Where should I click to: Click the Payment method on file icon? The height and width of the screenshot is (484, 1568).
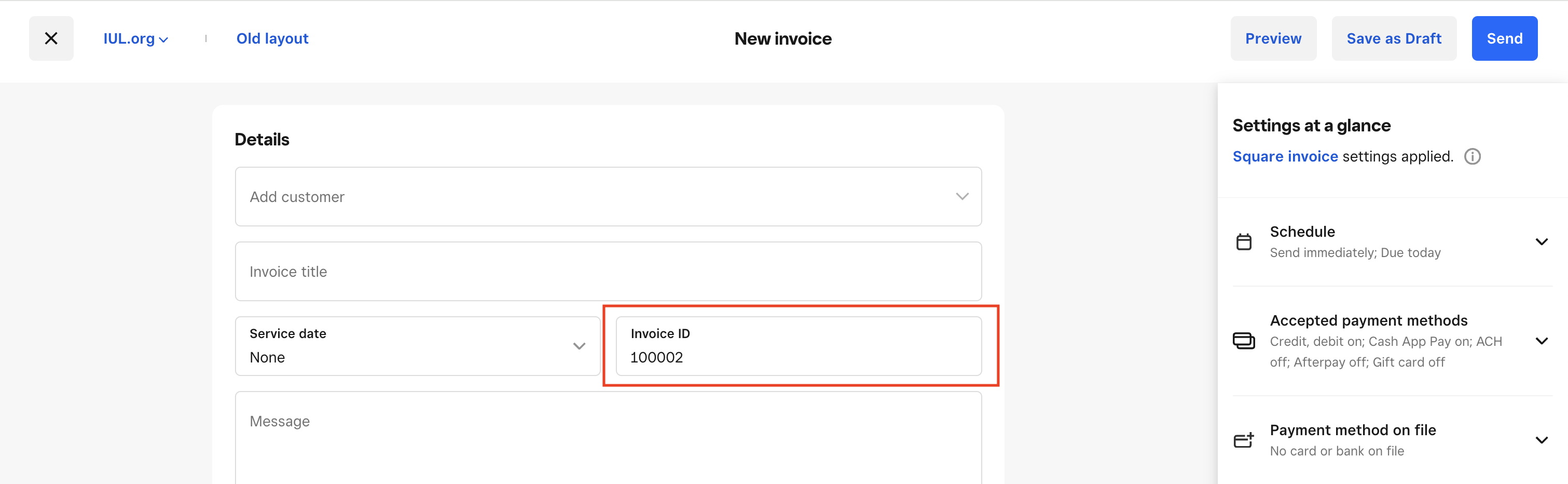pos(1244,440)
